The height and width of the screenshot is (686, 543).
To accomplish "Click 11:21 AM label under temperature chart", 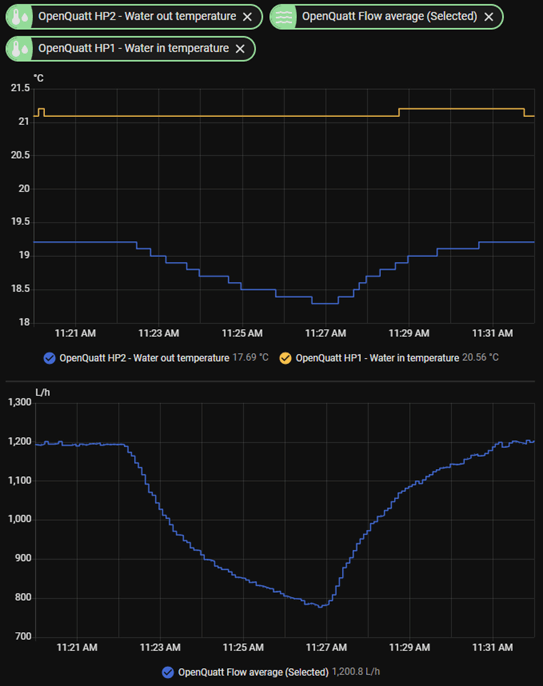I will pos(75,333).
